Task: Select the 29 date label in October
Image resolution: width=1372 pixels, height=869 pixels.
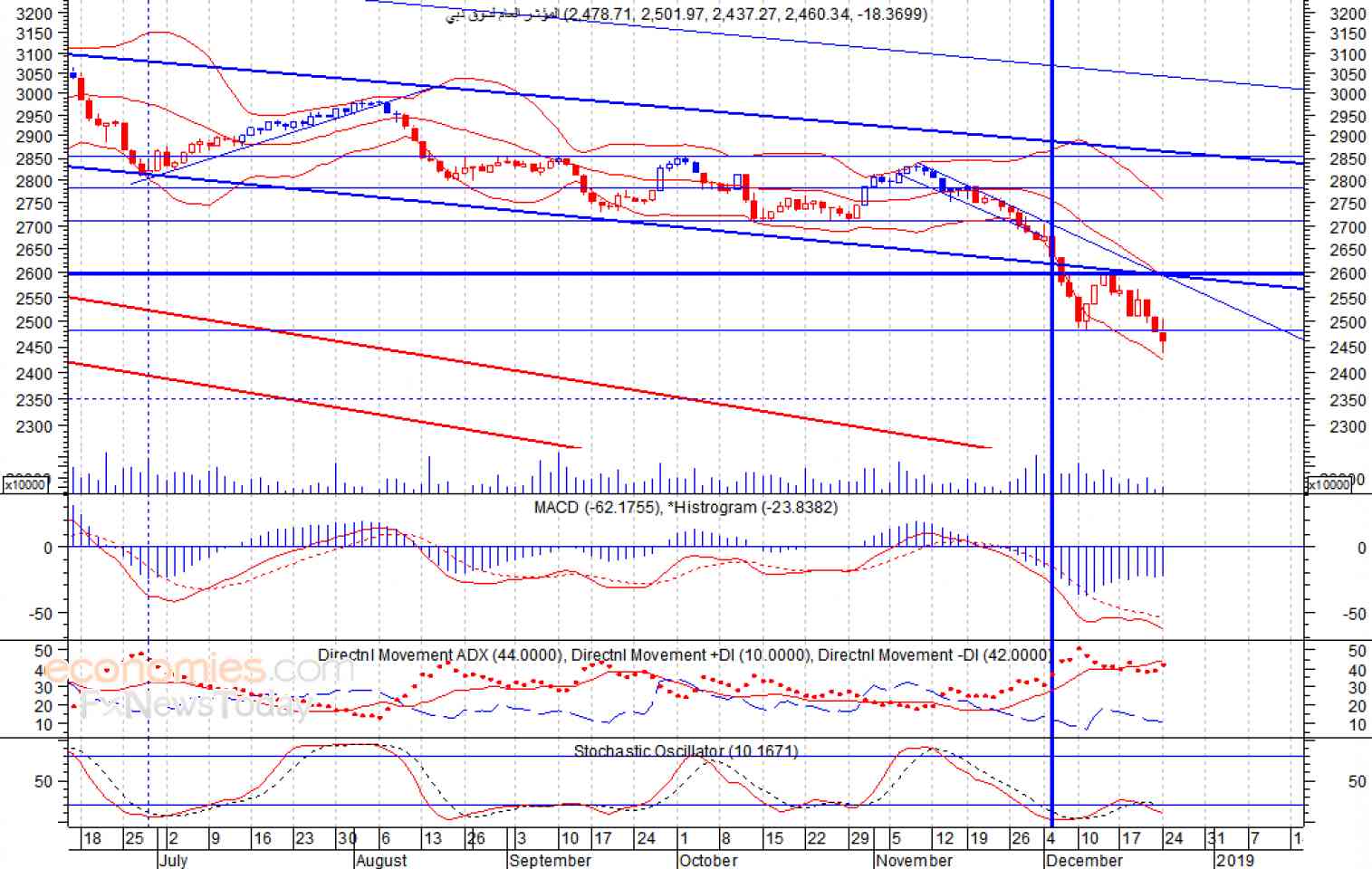Action: 859,838
